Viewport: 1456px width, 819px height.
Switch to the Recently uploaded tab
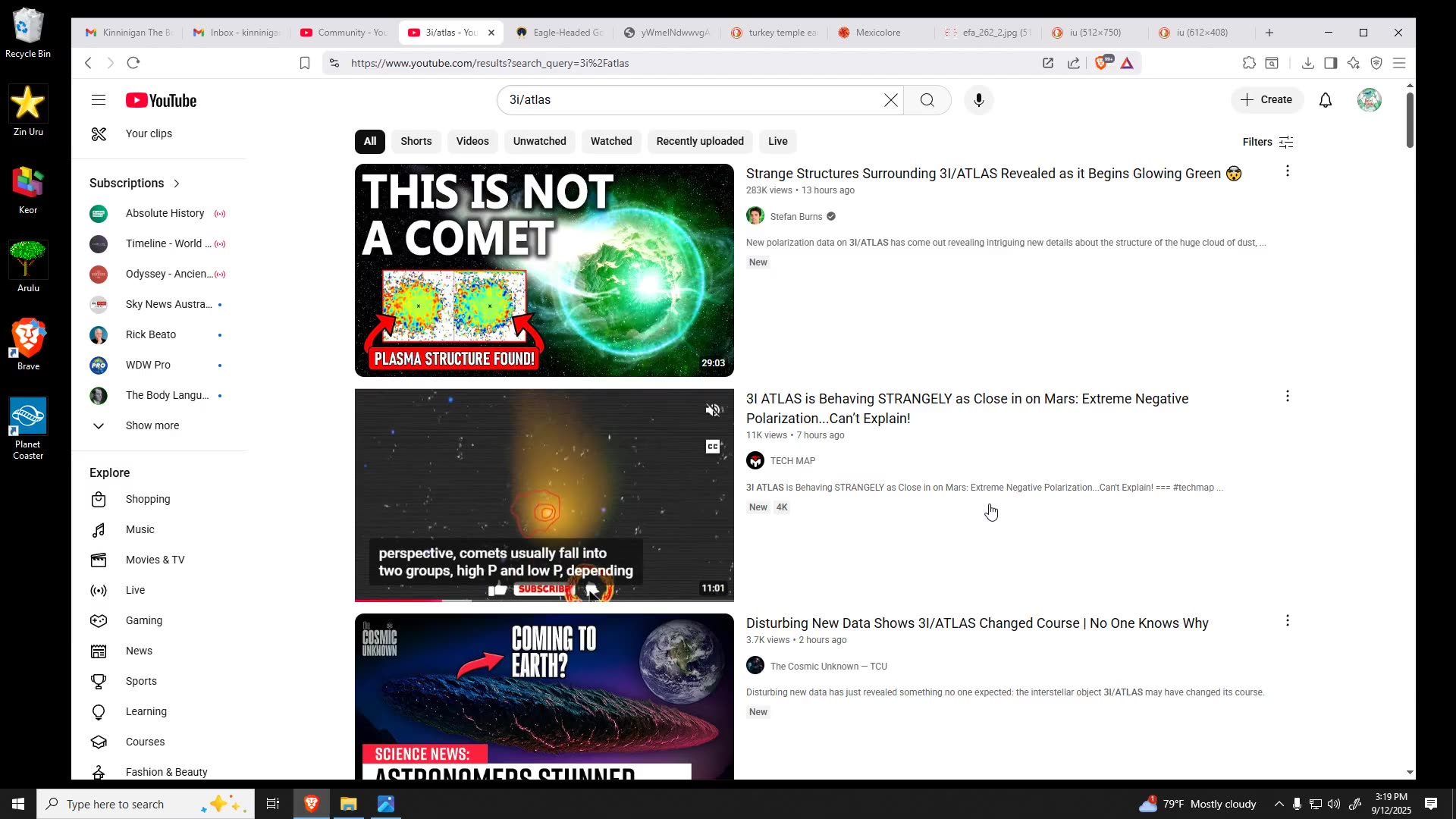pyautogui.click(x=698, y=141)
